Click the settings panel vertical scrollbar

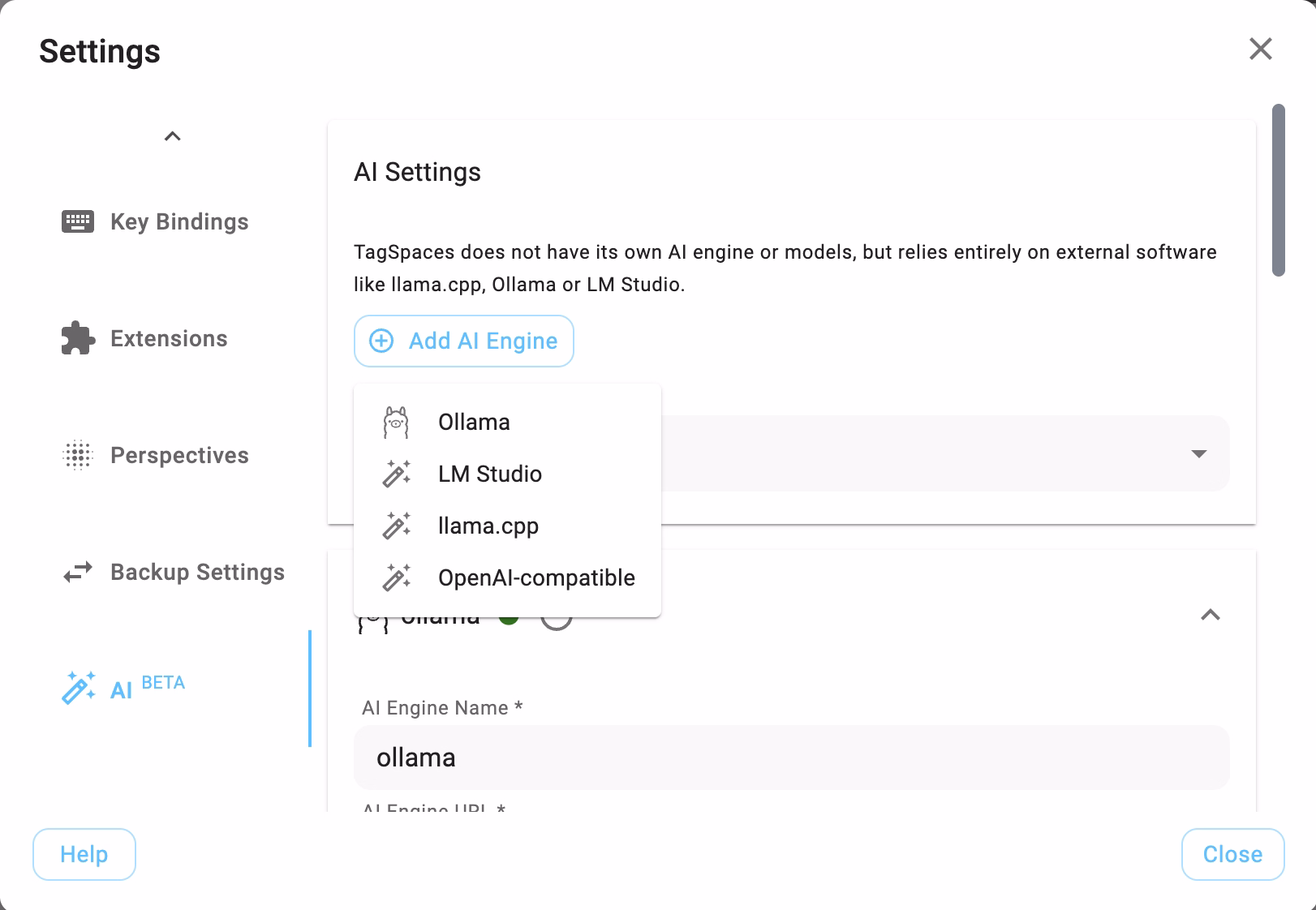pos(1279,190)
